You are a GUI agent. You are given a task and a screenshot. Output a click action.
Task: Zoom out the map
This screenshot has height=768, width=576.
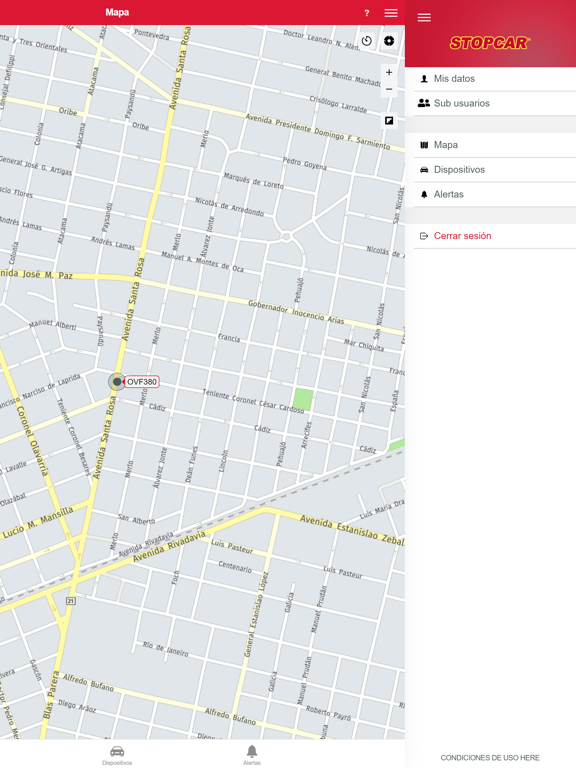tap(389, 89)
